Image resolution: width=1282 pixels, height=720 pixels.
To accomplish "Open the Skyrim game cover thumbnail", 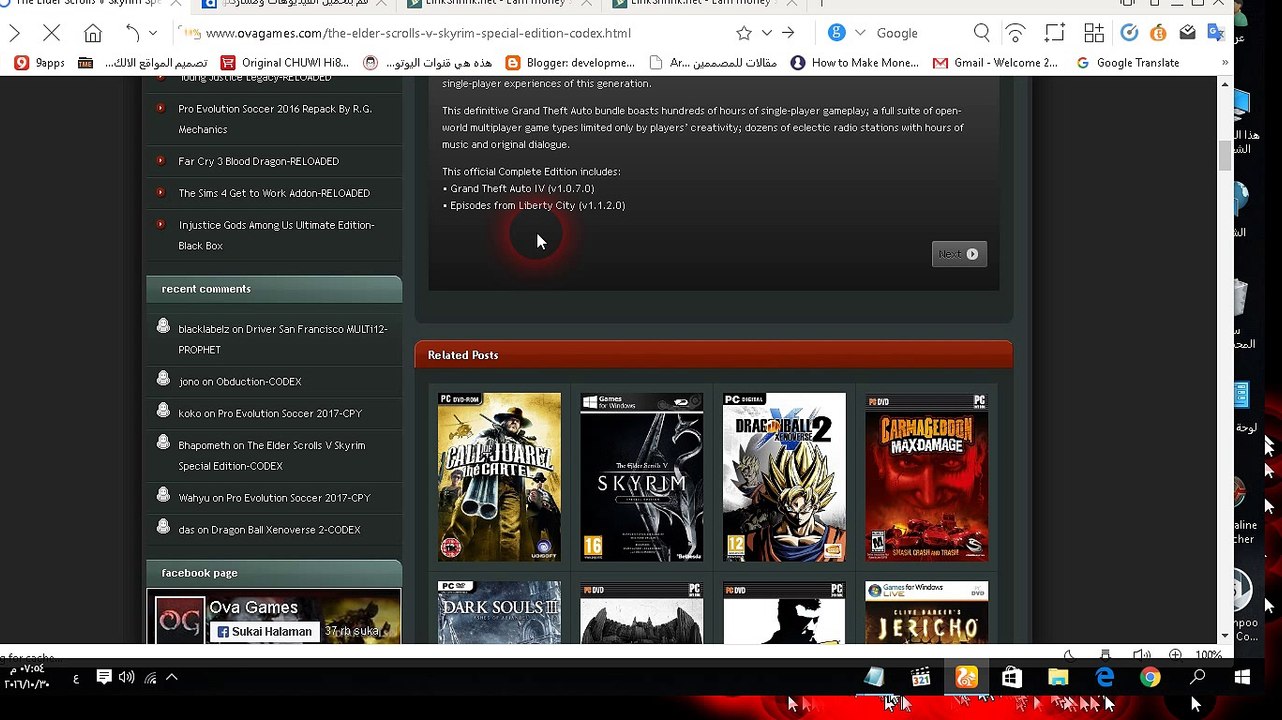I will (x=641, y=477).
